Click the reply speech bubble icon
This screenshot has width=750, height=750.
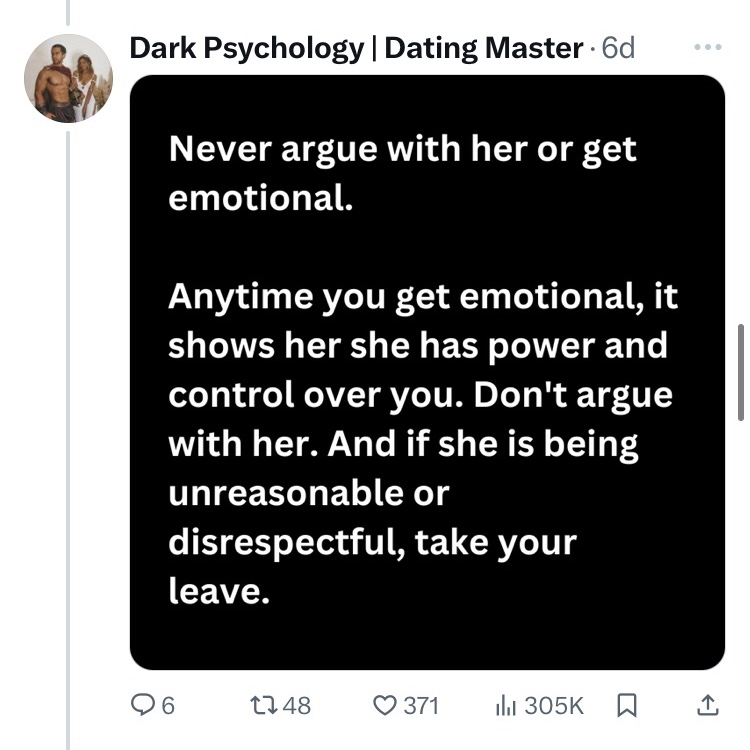(x=147, y=706)
